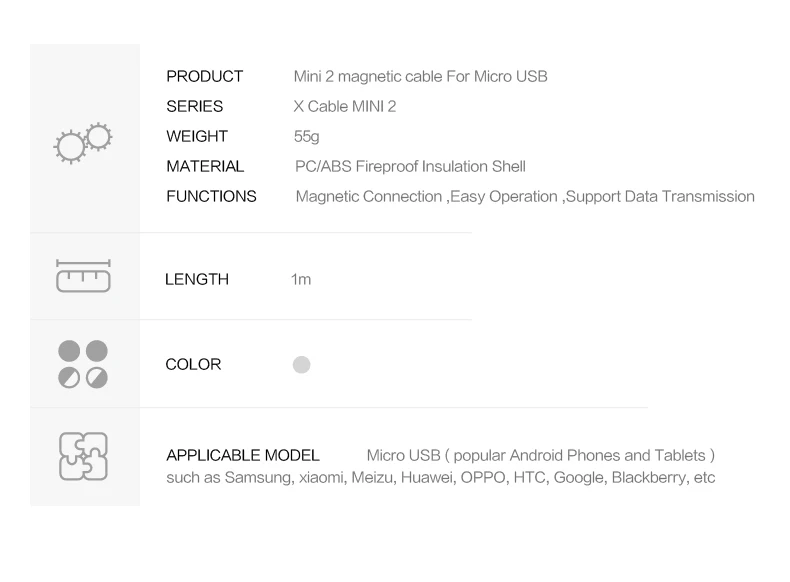Click the "X Cable MINI 2" series value
Screen dimensions: 790x582
(345, 107)
